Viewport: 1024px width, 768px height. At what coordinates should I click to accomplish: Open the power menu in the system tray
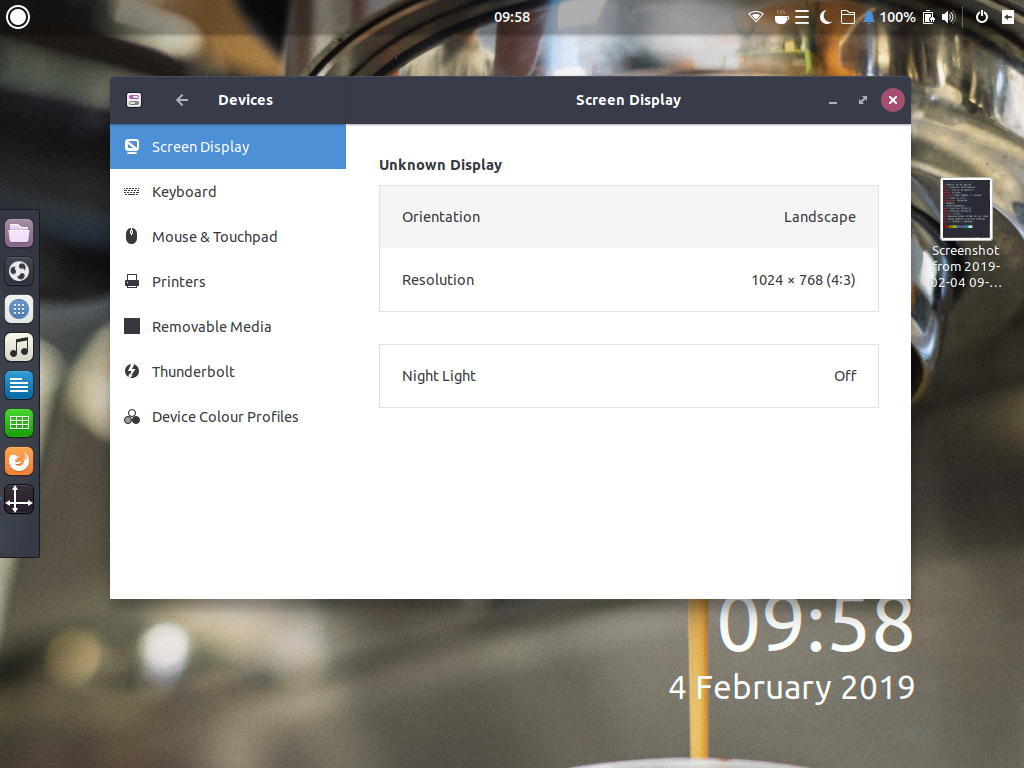click(x=981, y=16)
